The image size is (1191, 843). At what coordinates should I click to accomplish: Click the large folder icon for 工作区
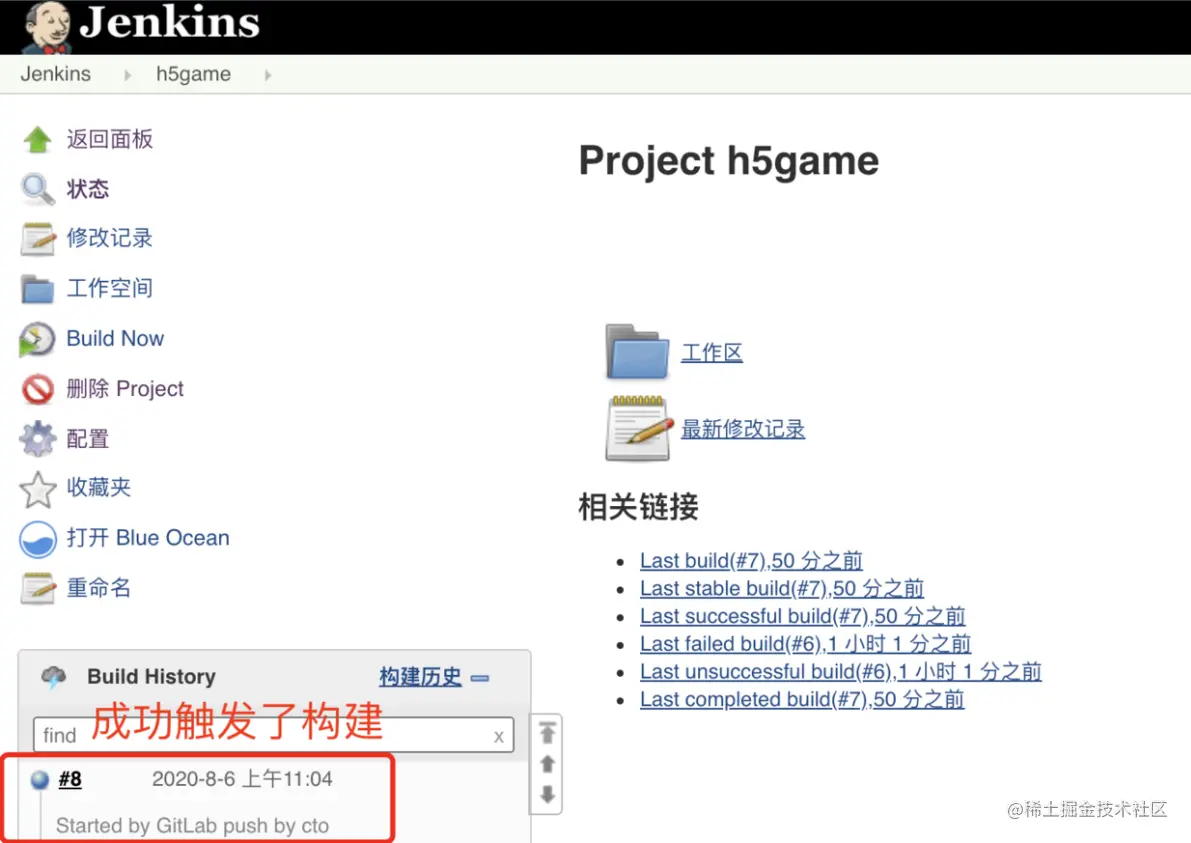click(637, 352)
